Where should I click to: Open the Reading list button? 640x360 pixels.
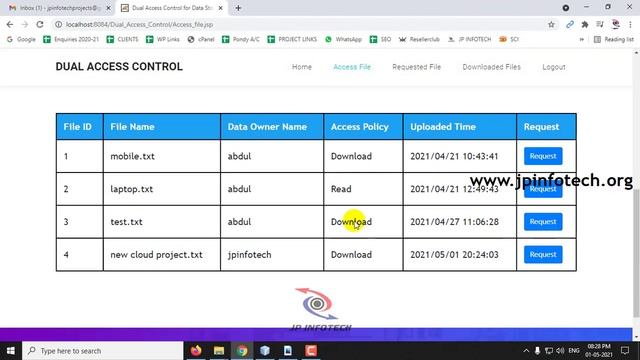pyautogui.click(x=614, y=39)
